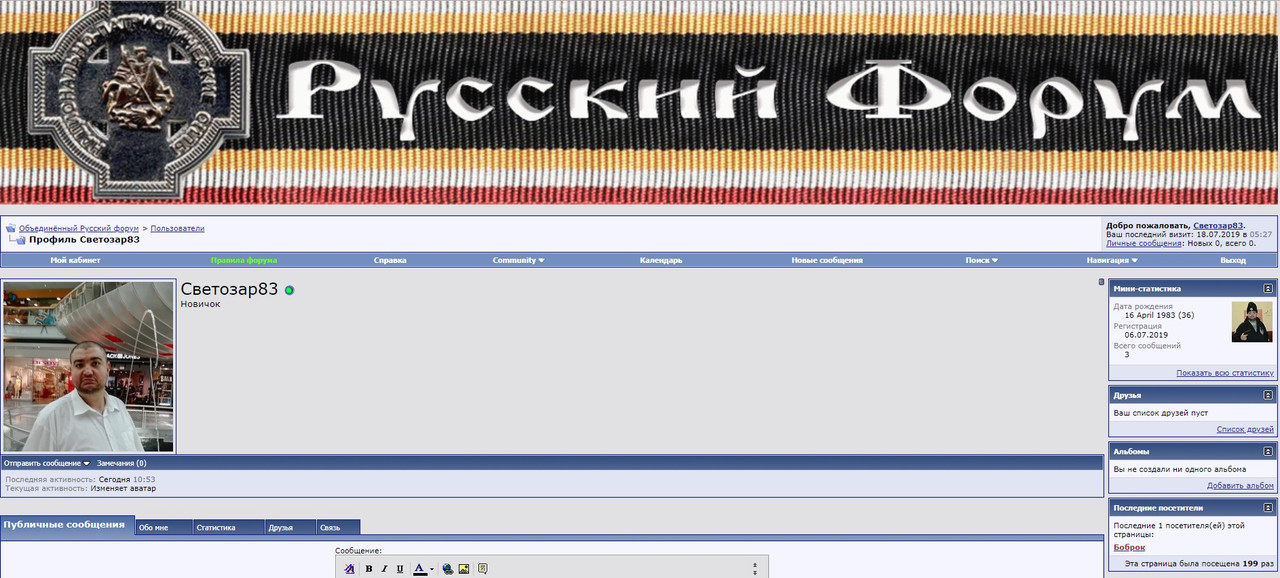
Task: Open the Объединённый Русский форум breadcrumb link
Action: pyautogui.click(x=79, y=228)
